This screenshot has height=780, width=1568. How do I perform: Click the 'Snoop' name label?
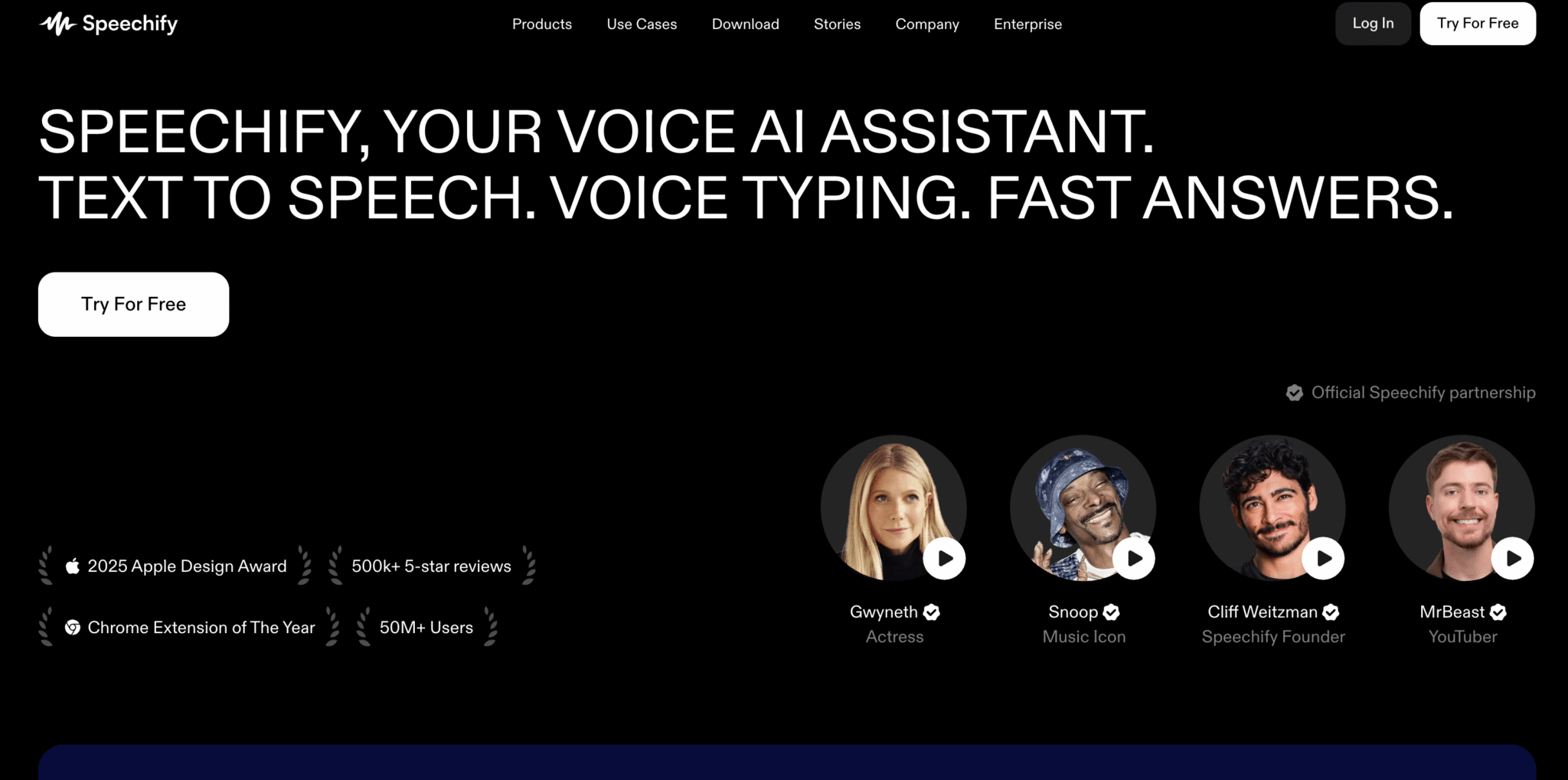tap(1073, 612)
